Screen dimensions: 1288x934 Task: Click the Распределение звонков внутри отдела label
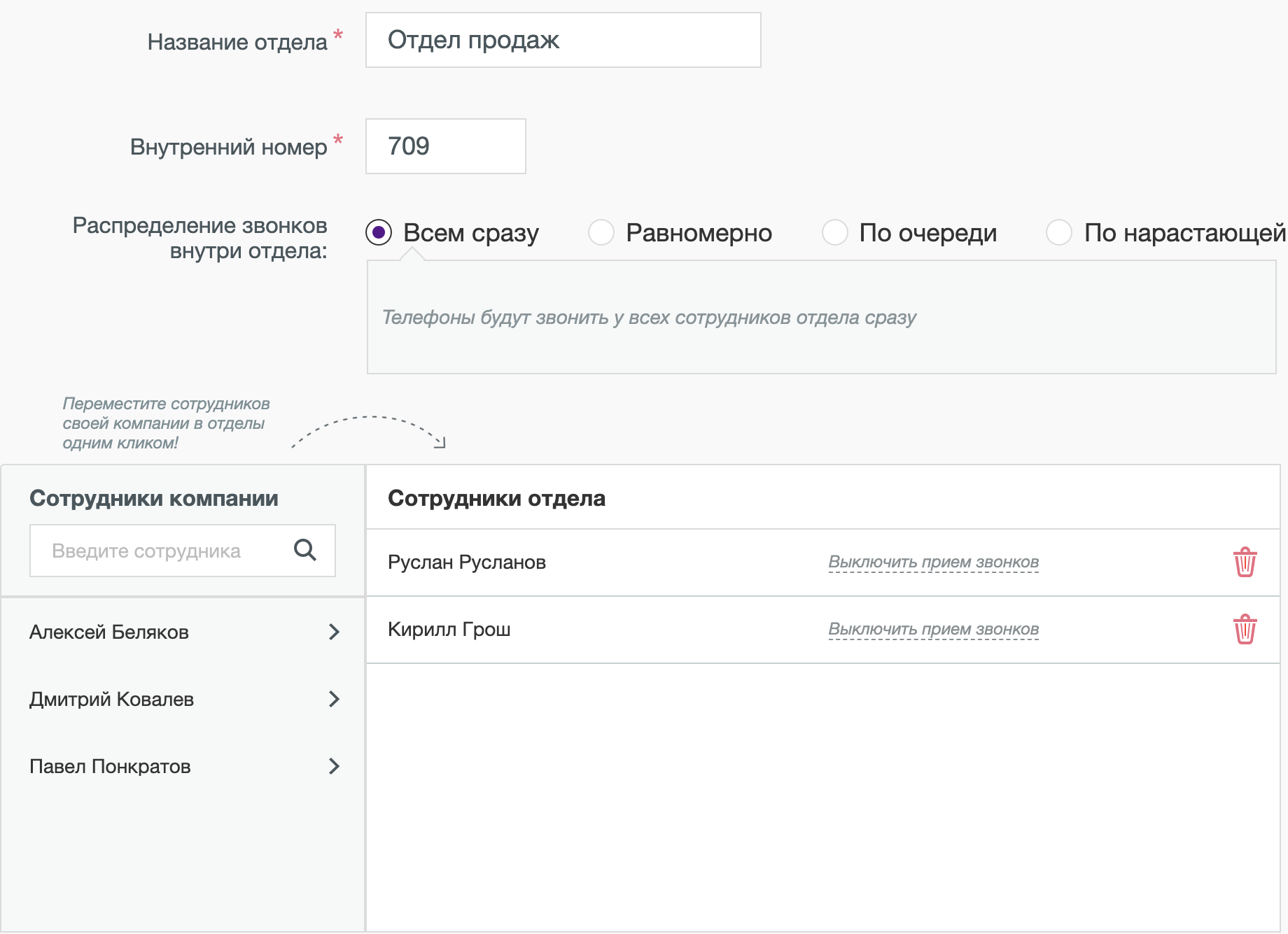pyautogui.click(x=200, y=238)
